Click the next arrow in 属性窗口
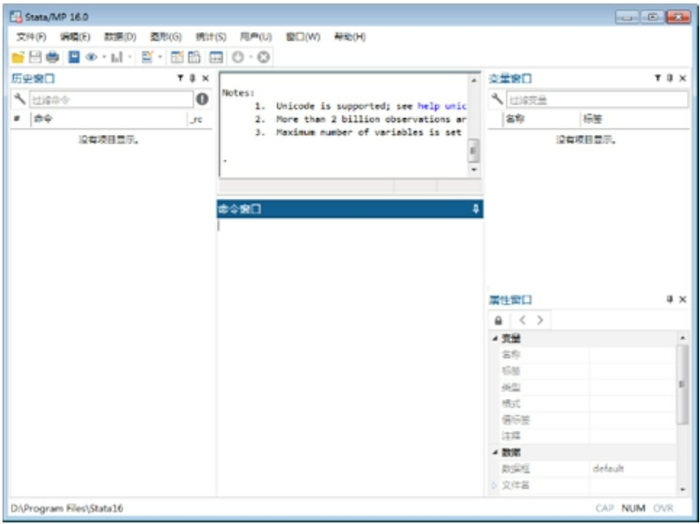 [x=540, y=320]
